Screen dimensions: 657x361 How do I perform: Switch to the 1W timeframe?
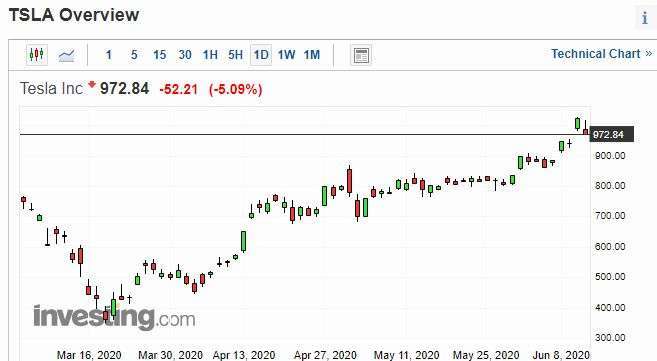point(287,55)
